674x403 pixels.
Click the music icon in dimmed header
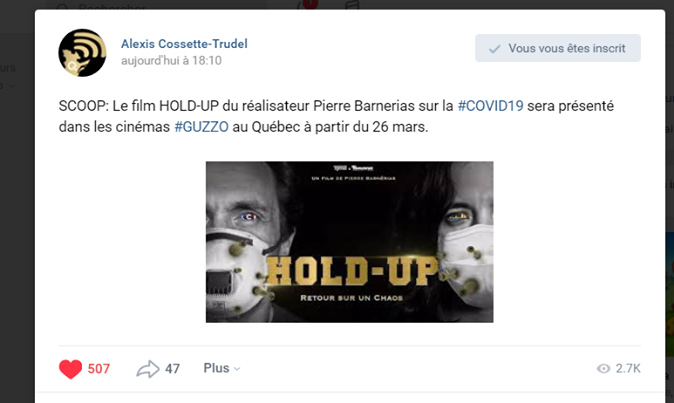(x=352, y=4)
